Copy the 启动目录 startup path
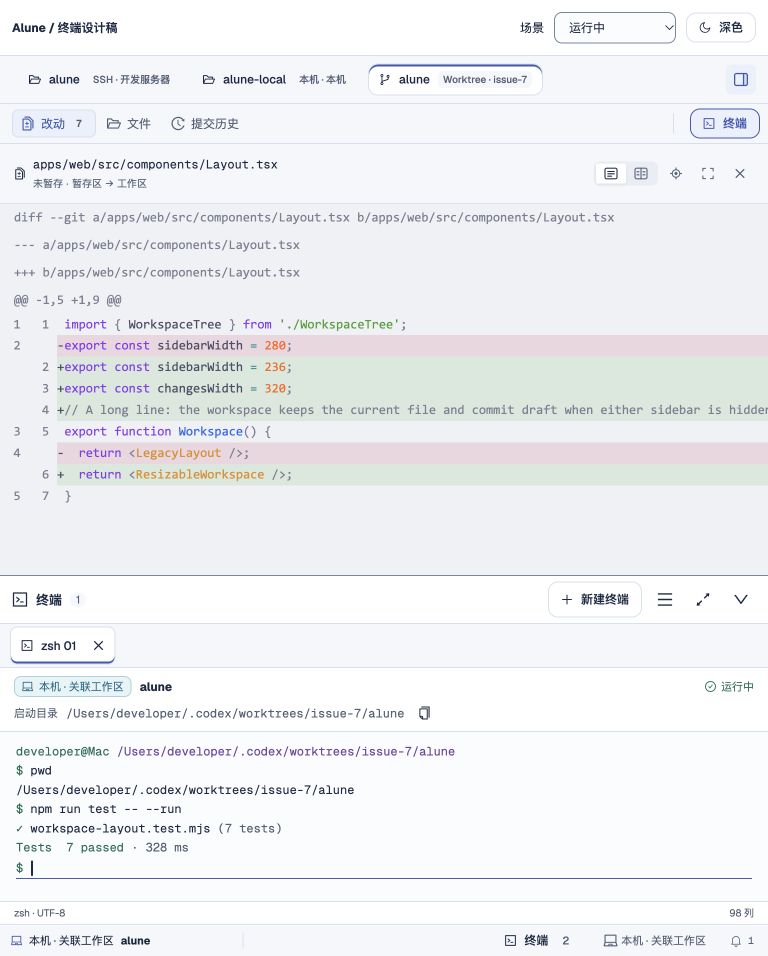This screenshot has height=956, width=768. pos(425,713)
